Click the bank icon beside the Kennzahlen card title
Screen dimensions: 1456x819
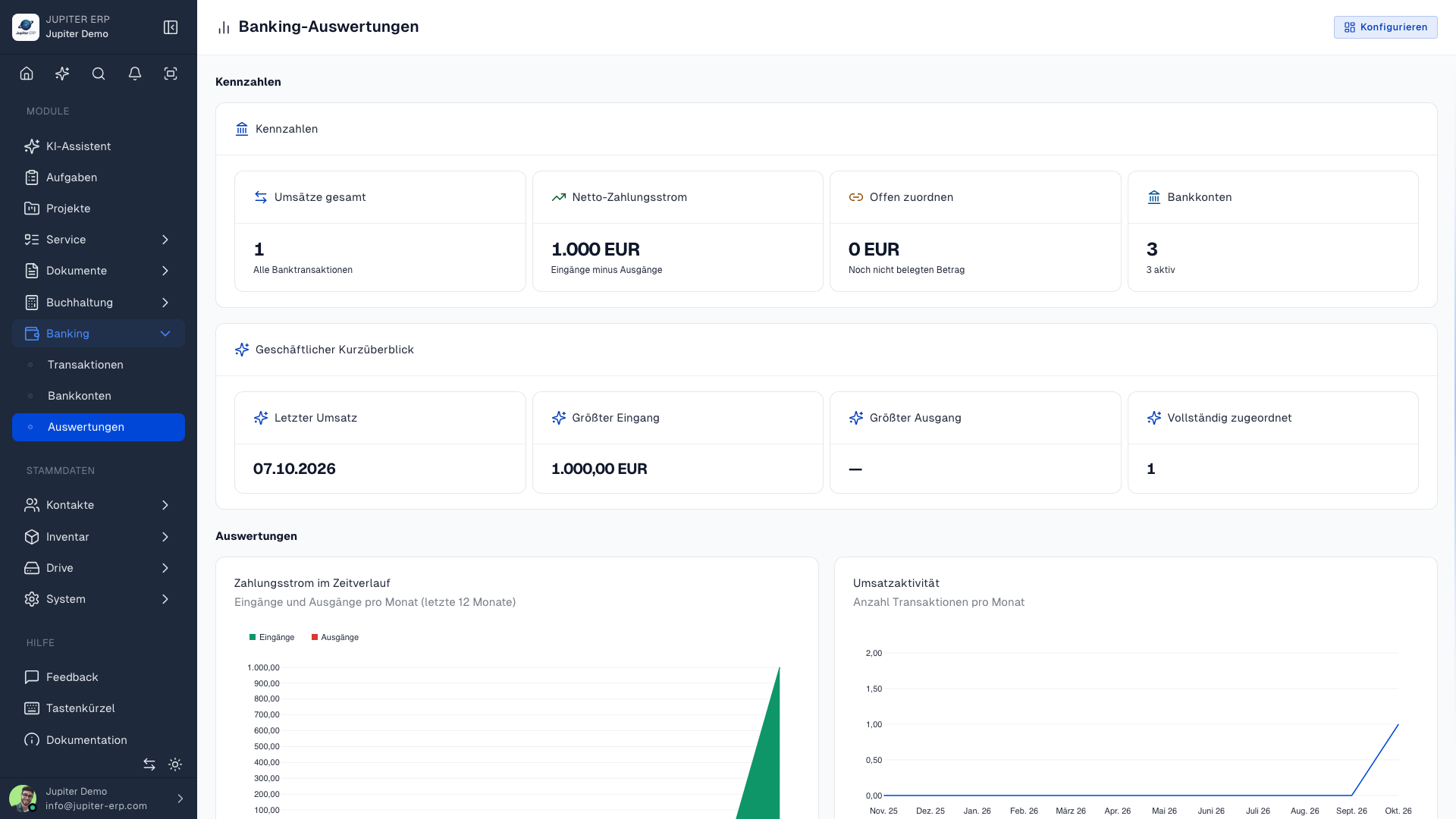[x=242, y=129]
